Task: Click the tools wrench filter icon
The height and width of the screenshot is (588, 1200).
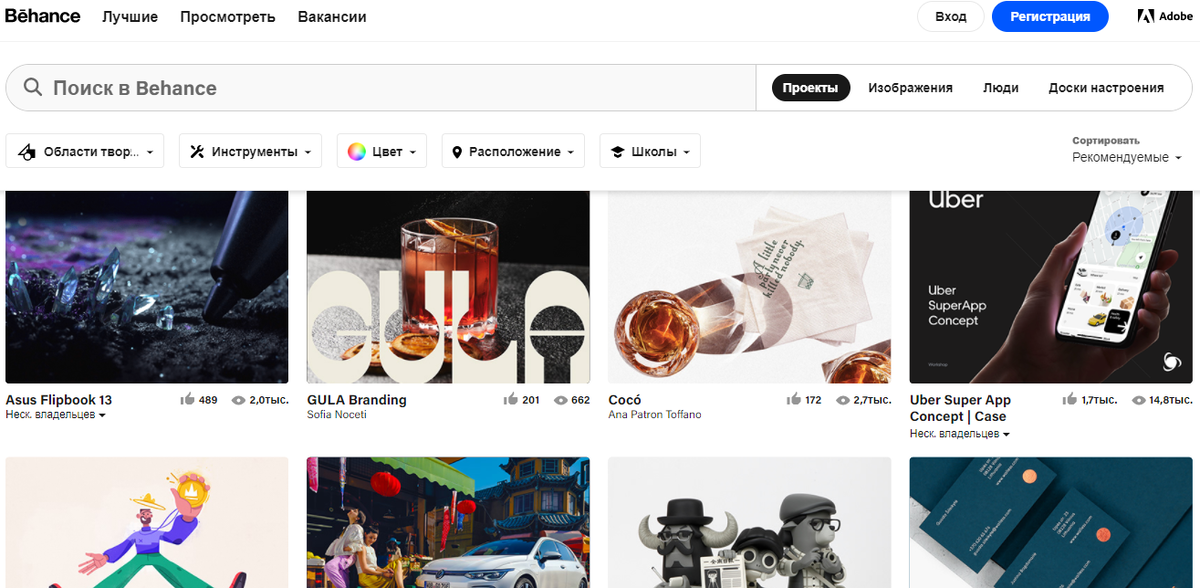Action: (197, 152)
